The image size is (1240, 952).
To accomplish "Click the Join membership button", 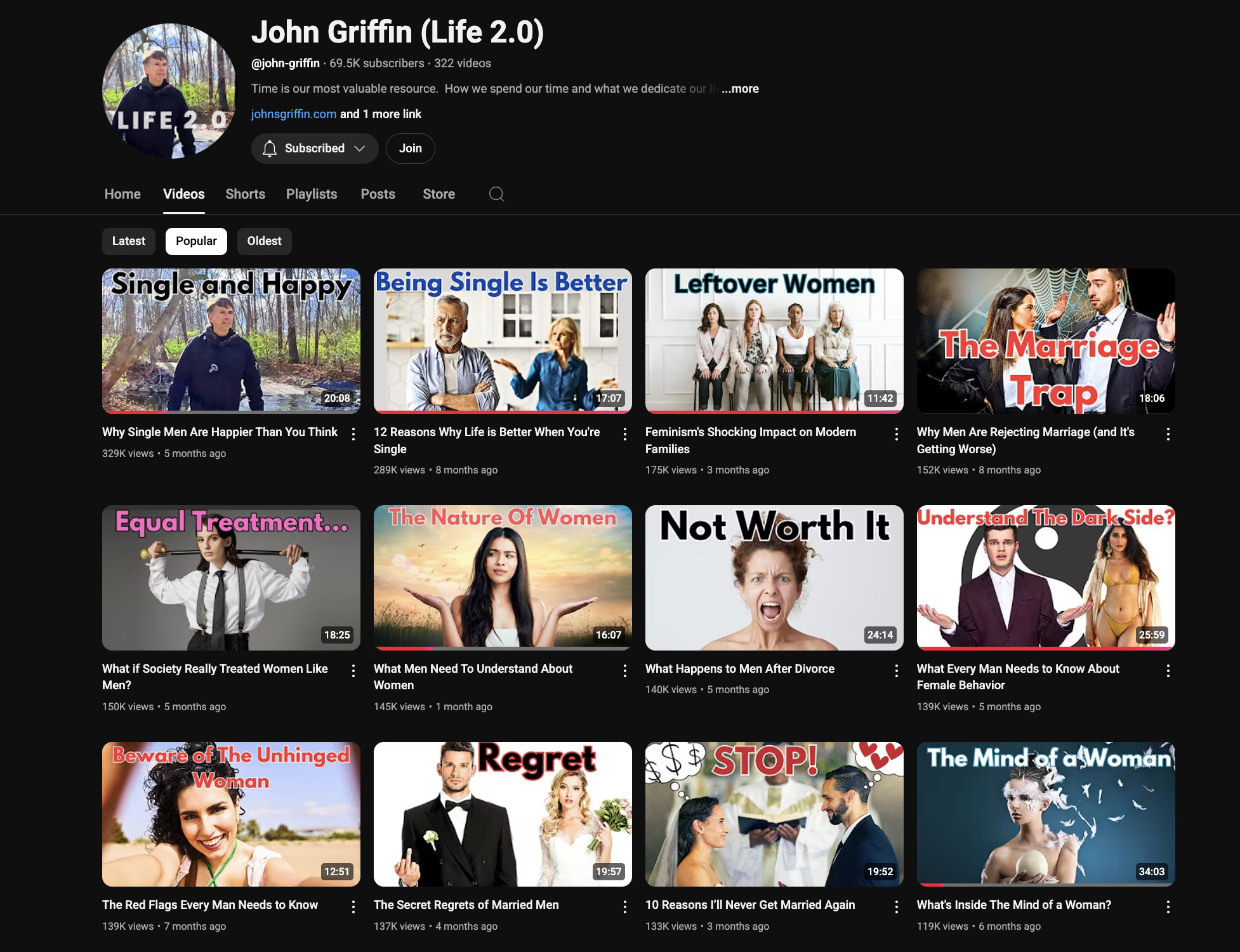I will pyautogui.click(x=410, y=149).
